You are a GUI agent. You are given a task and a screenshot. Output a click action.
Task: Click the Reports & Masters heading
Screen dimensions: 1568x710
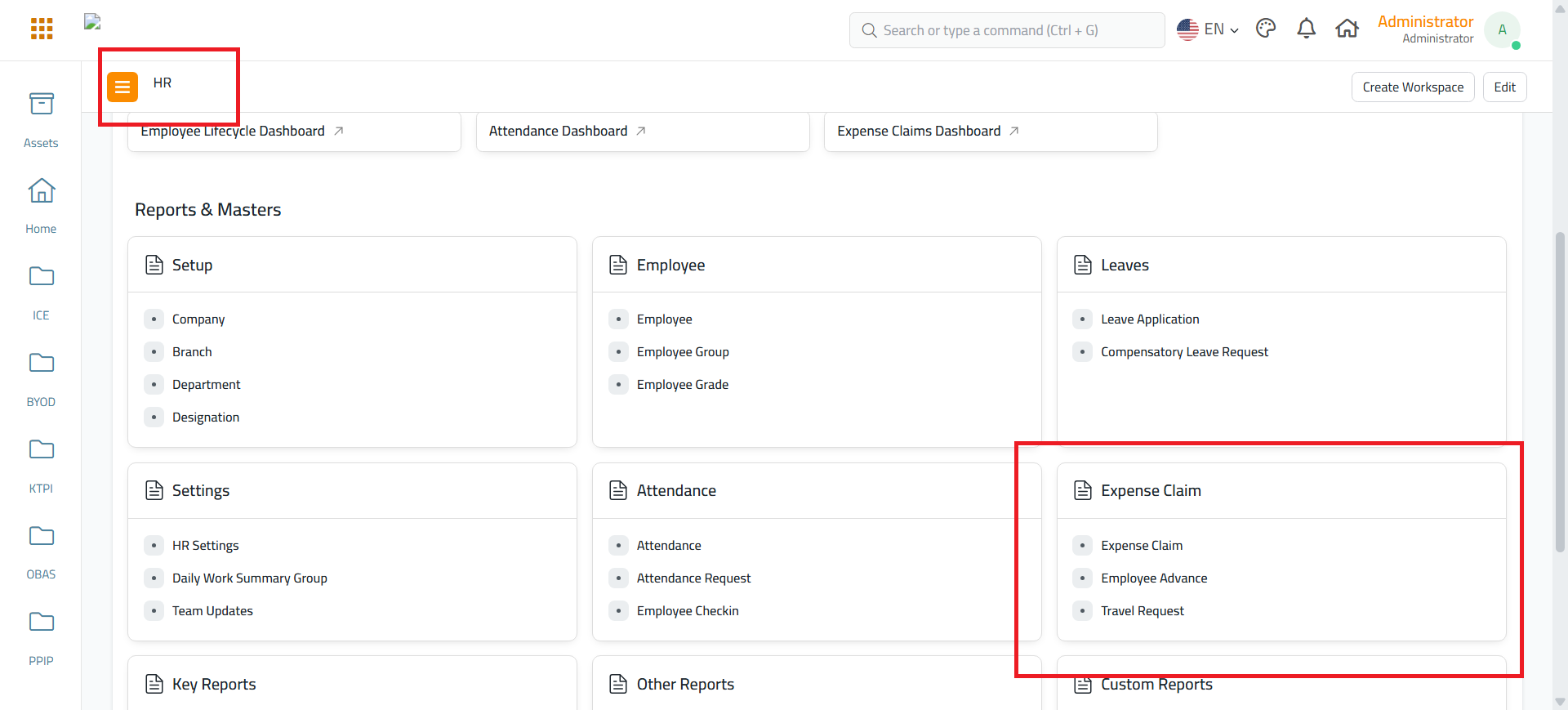click(207, 210)
